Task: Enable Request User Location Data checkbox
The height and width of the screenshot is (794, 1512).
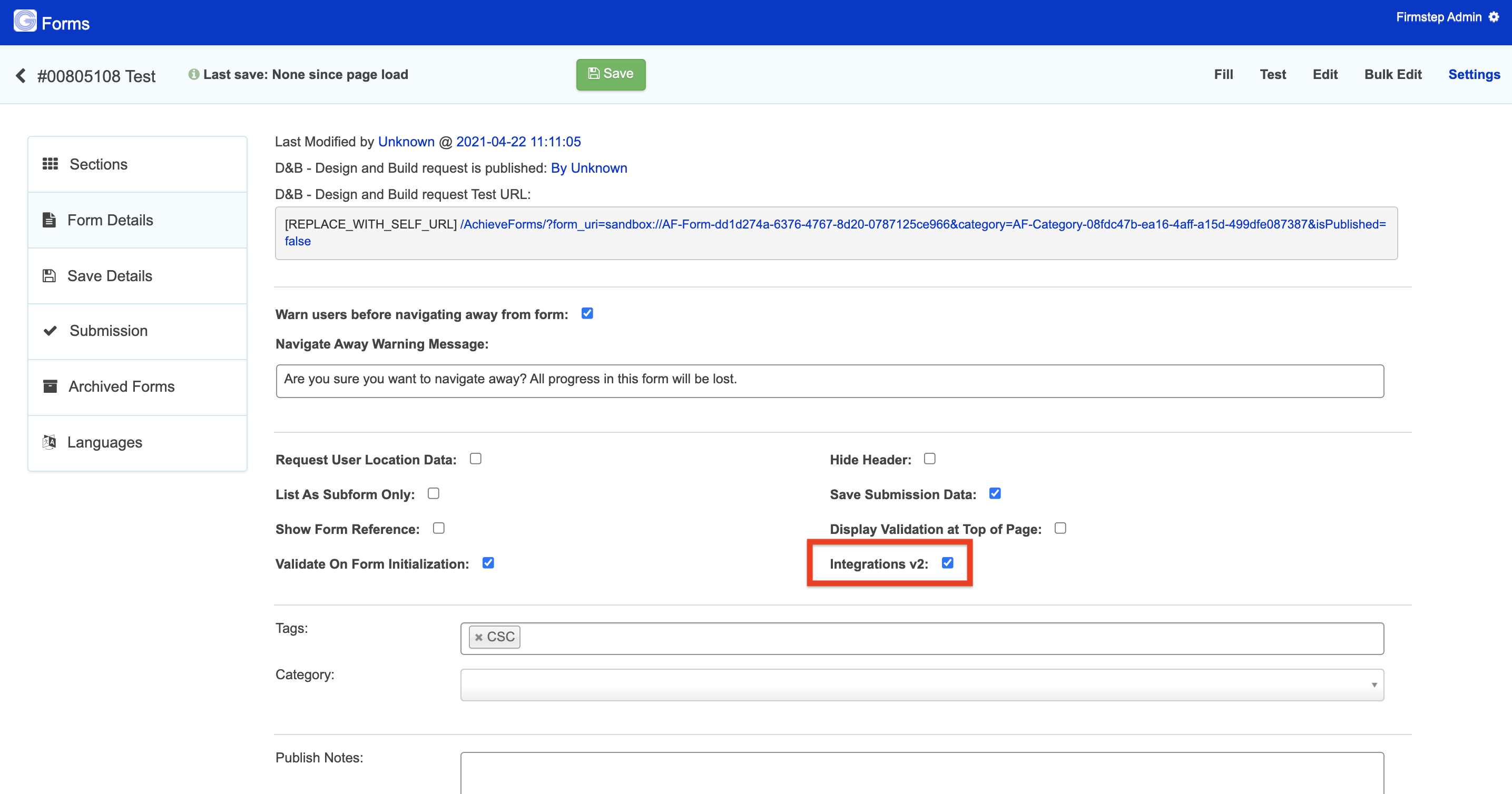Action: coord(475,459)
